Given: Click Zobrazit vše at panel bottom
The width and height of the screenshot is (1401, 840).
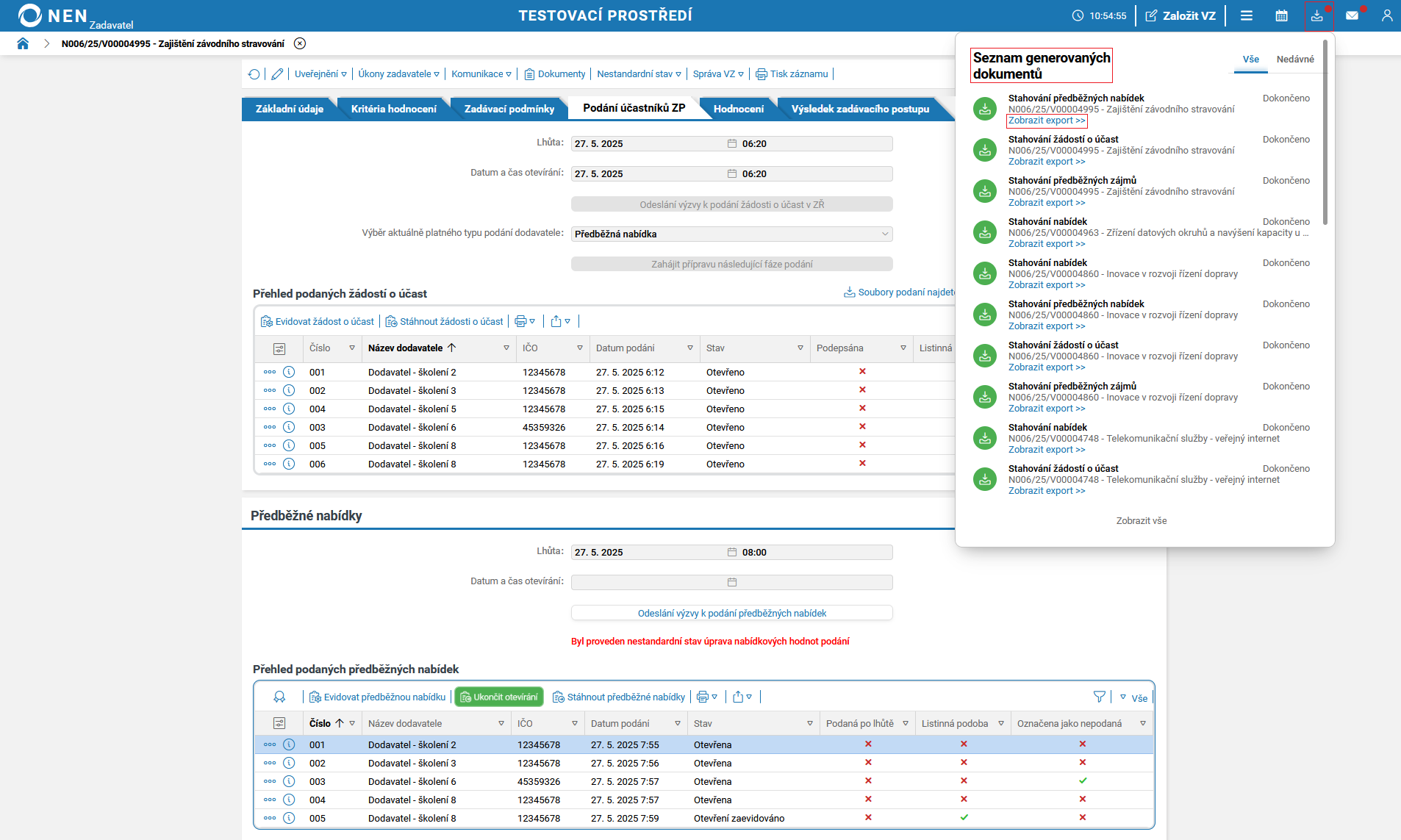Looking at the screenshot, I should 1141,521.
